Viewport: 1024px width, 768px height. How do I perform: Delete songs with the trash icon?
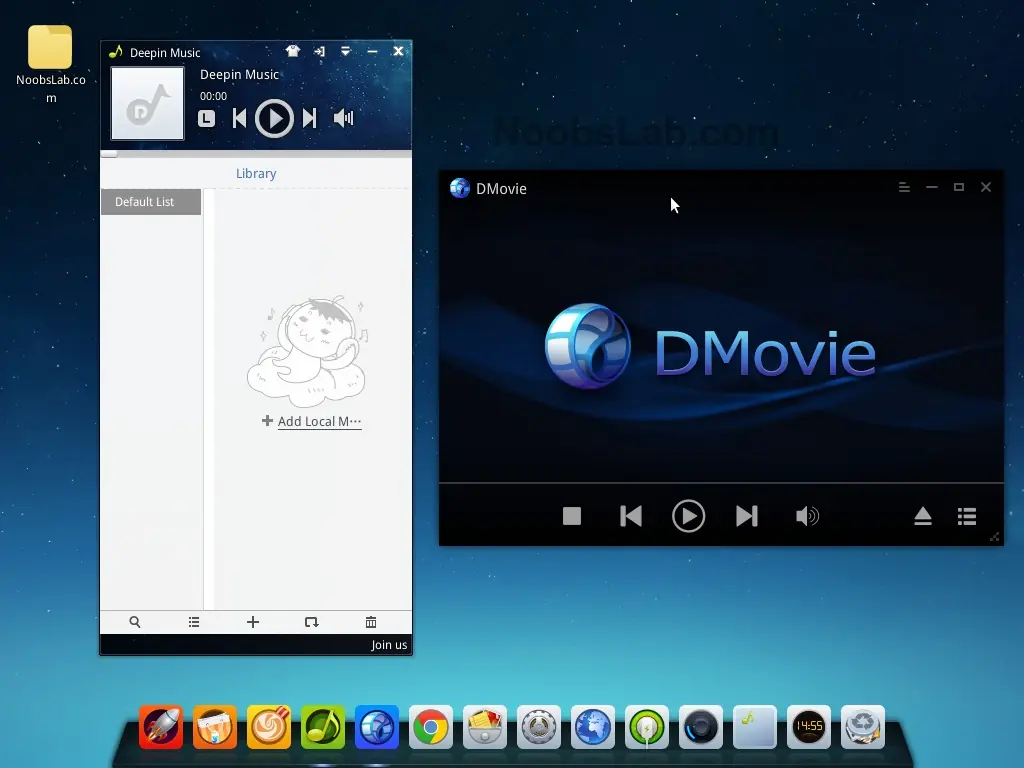[x=371, y=622]
